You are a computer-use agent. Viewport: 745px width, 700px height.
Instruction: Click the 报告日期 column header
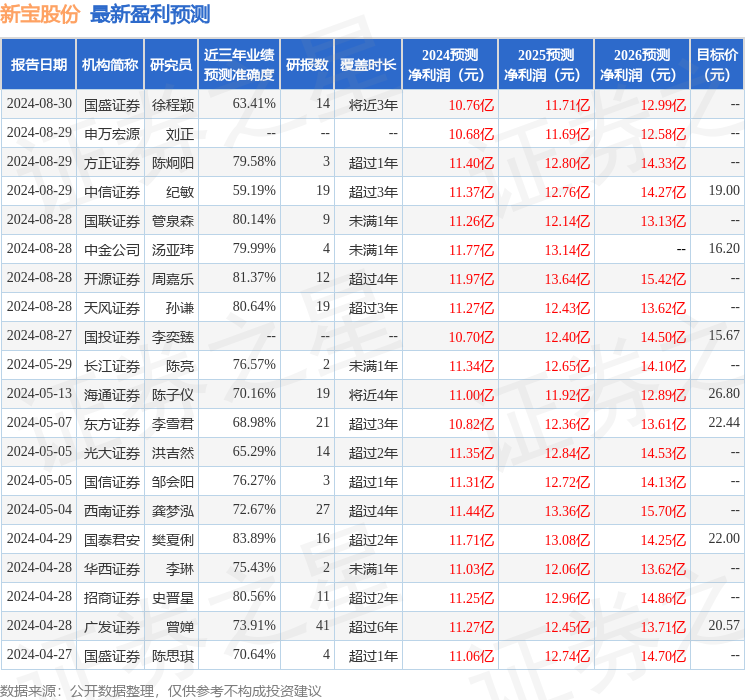click(38, 65)
